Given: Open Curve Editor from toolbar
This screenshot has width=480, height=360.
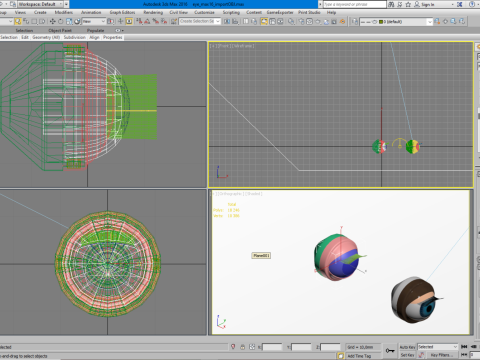Looking at the screenshot, I should click(272, 21).
